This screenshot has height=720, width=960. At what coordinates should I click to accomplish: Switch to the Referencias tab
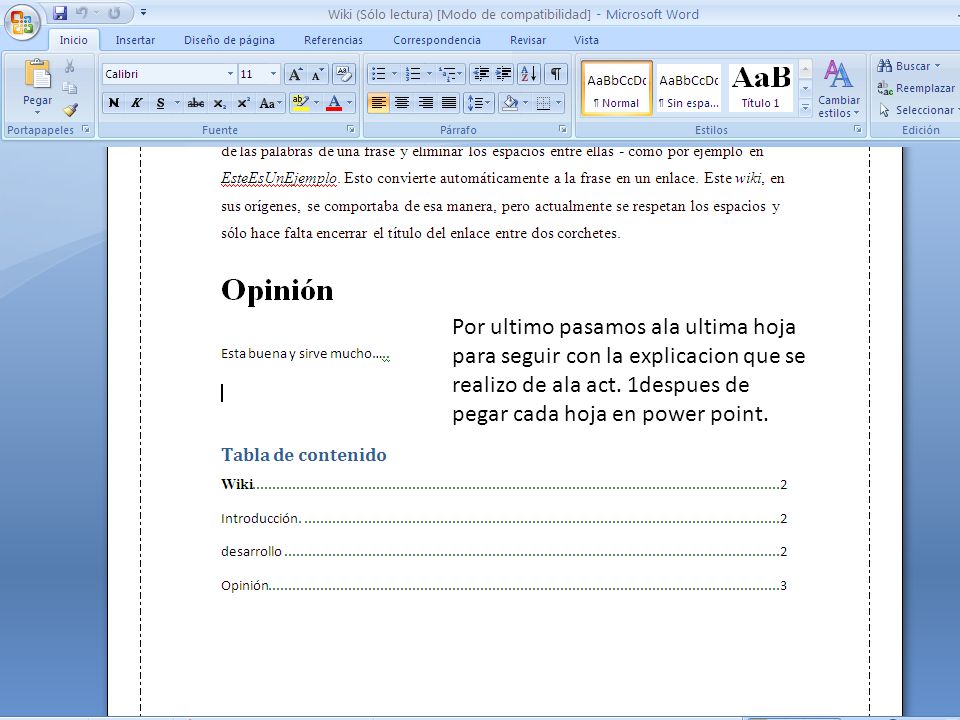334,40
